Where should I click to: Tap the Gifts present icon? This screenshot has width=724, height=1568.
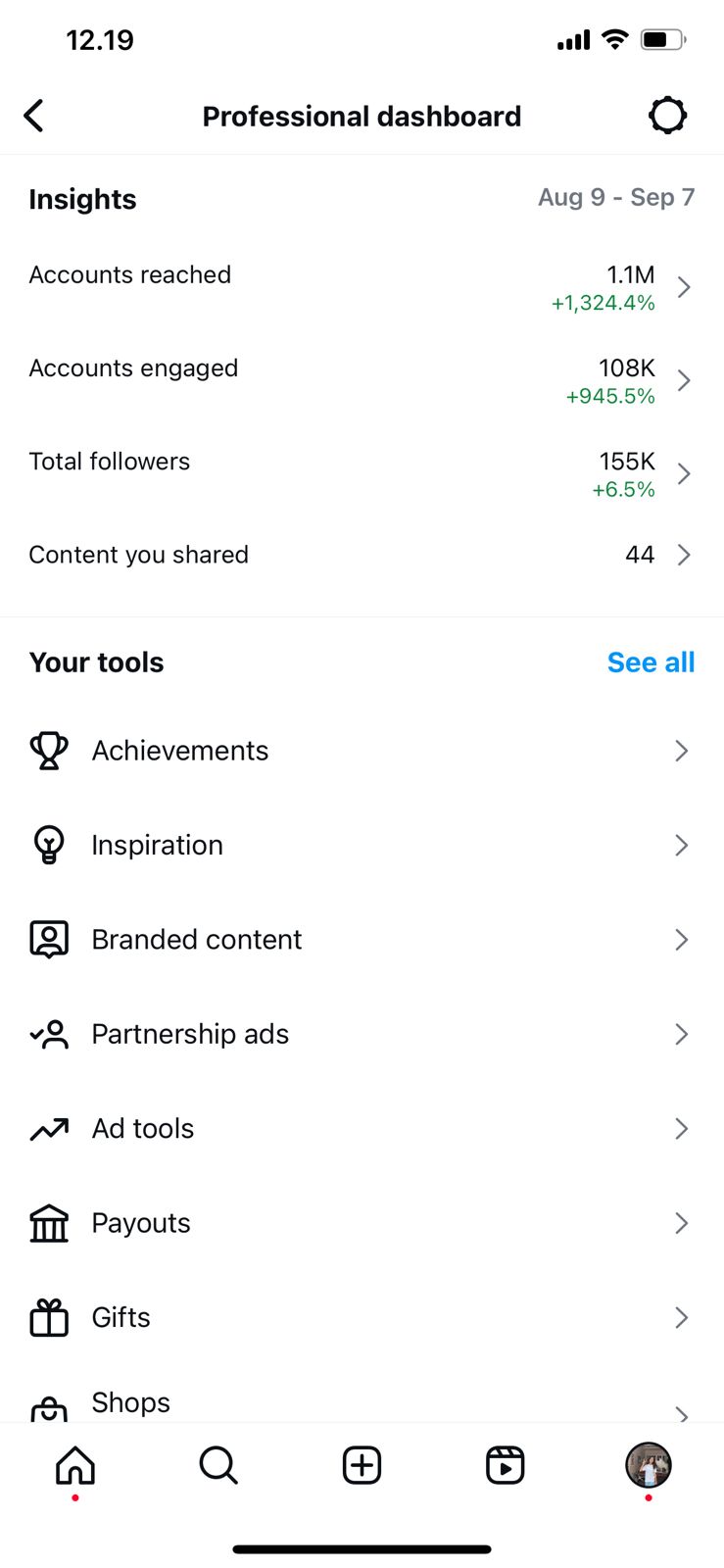coord(49,1317)
